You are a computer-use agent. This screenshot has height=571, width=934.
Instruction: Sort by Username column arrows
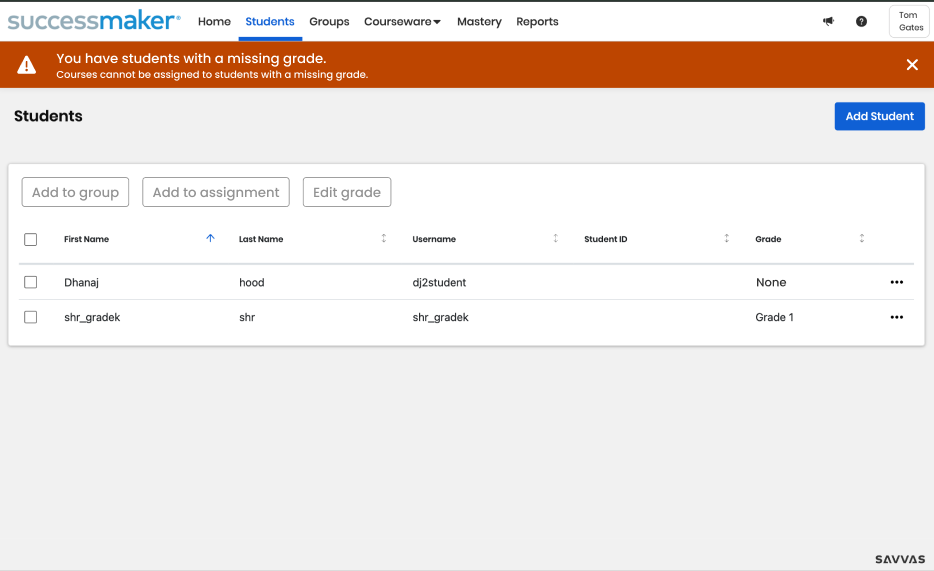[555, 239]
